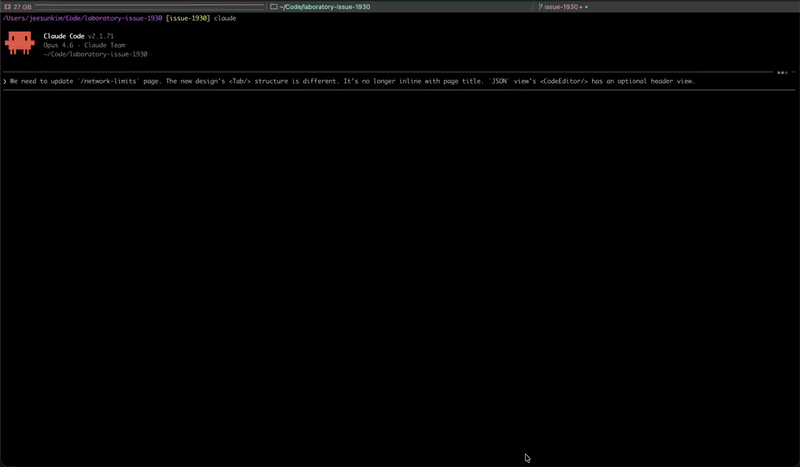Click the ~/Code/laboratory-issue-1930 window title
The image size is (800, 467).
tap(324, 6)
